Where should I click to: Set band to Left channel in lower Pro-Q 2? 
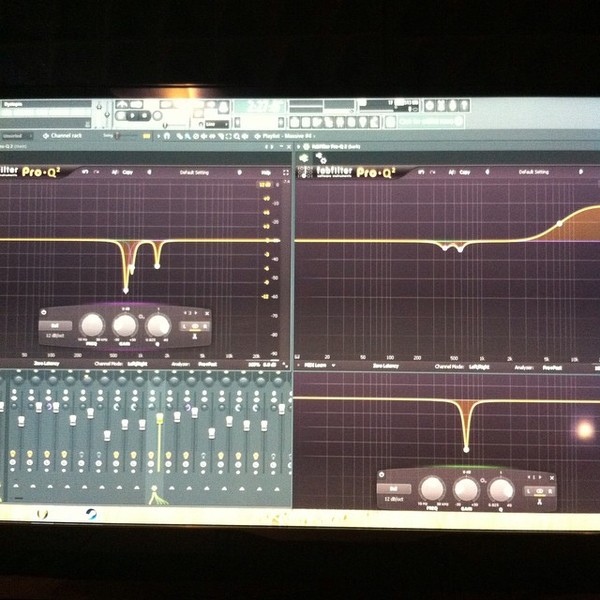529,491
